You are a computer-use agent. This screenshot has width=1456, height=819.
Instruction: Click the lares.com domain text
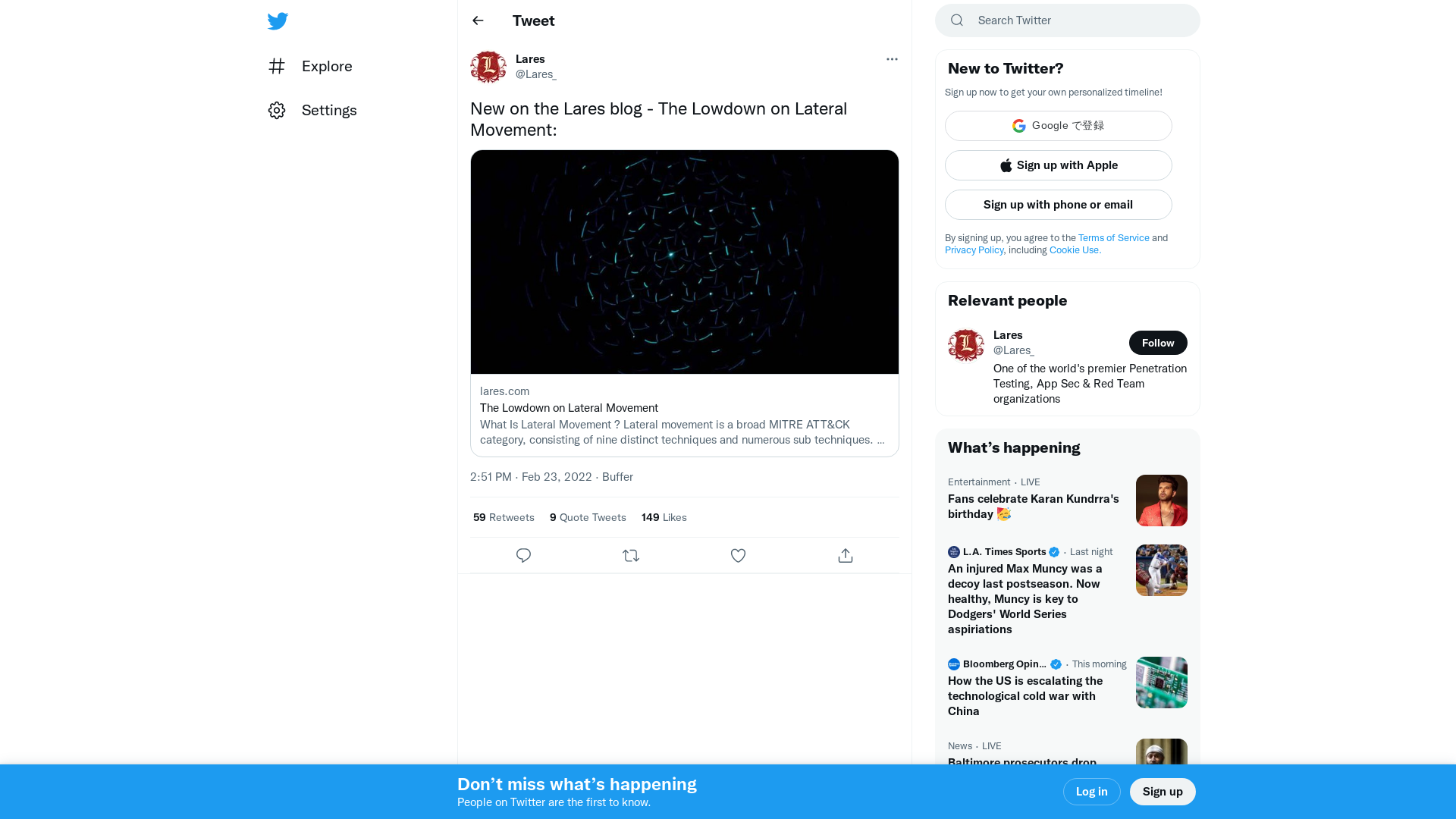504,391
